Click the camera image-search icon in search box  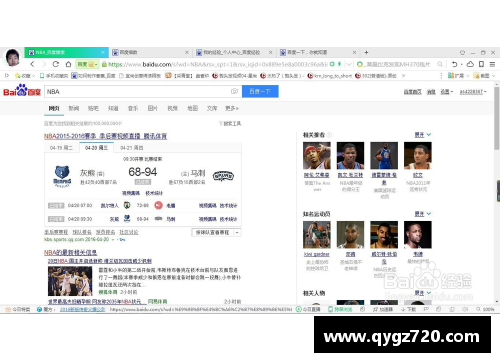pos(234,91)
